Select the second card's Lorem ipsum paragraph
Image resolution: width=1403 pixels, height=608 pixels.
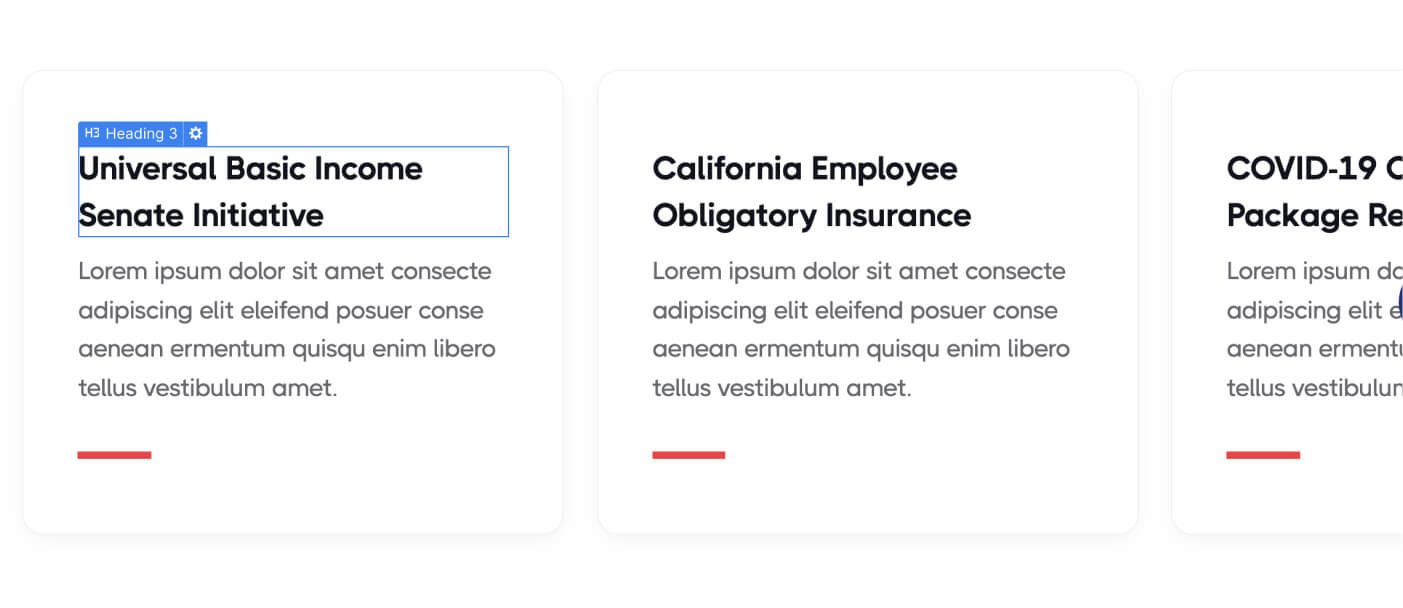click(860, 328)
